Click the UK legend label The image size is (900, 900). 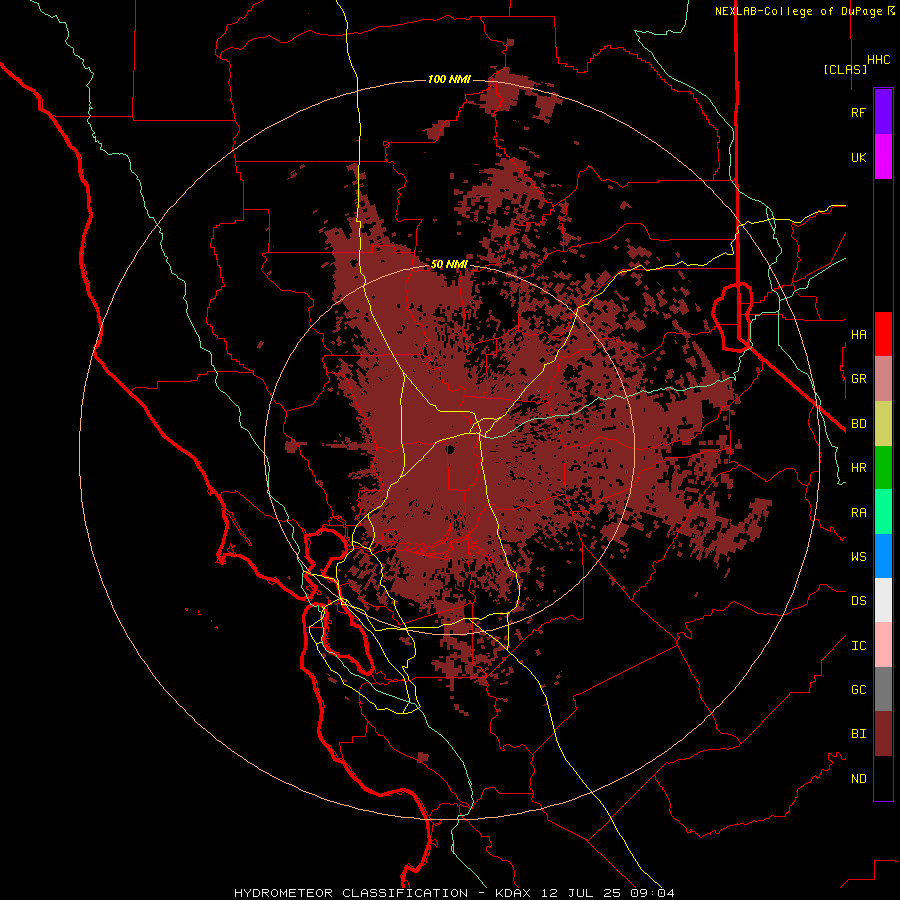858,157
